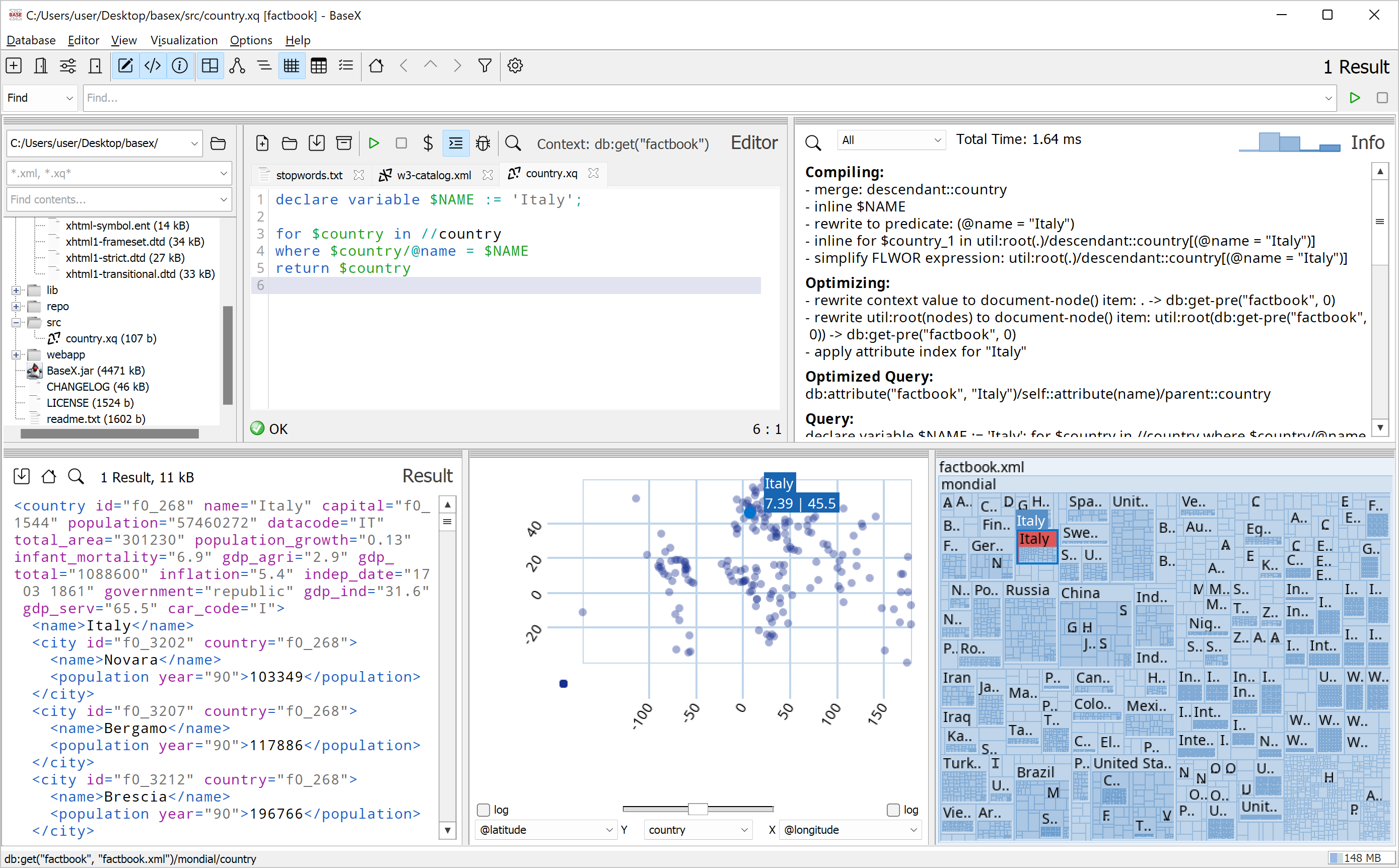This screenshot has height=868, width=1399.
Task: Toggle the indent format icon in editor
Action: point(456,143)
